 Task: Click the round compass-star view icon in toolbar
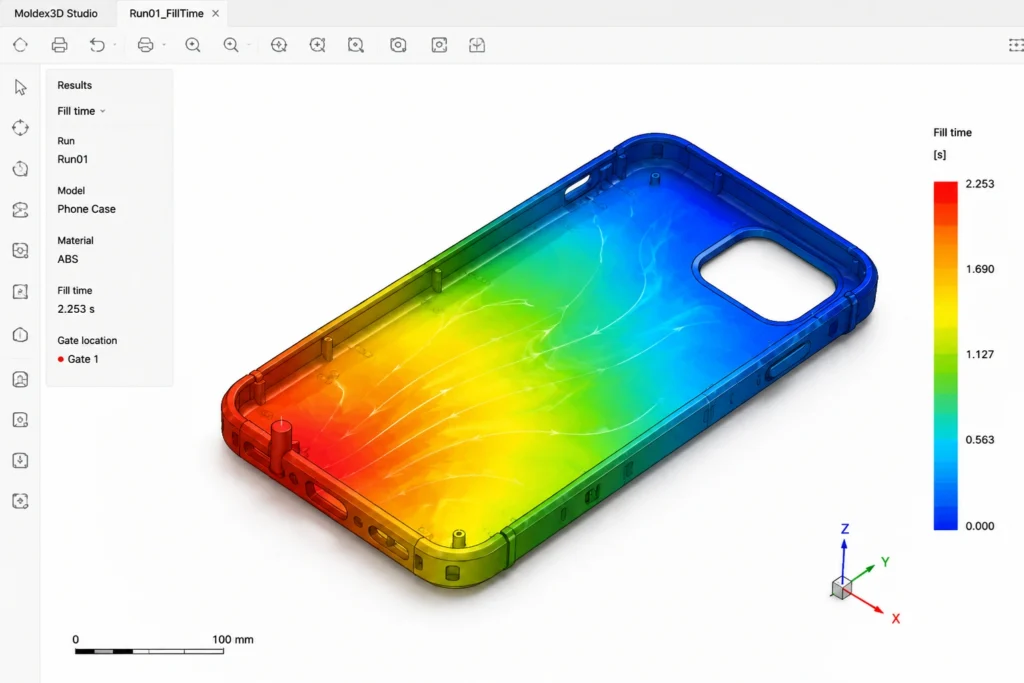coord(279,45)
